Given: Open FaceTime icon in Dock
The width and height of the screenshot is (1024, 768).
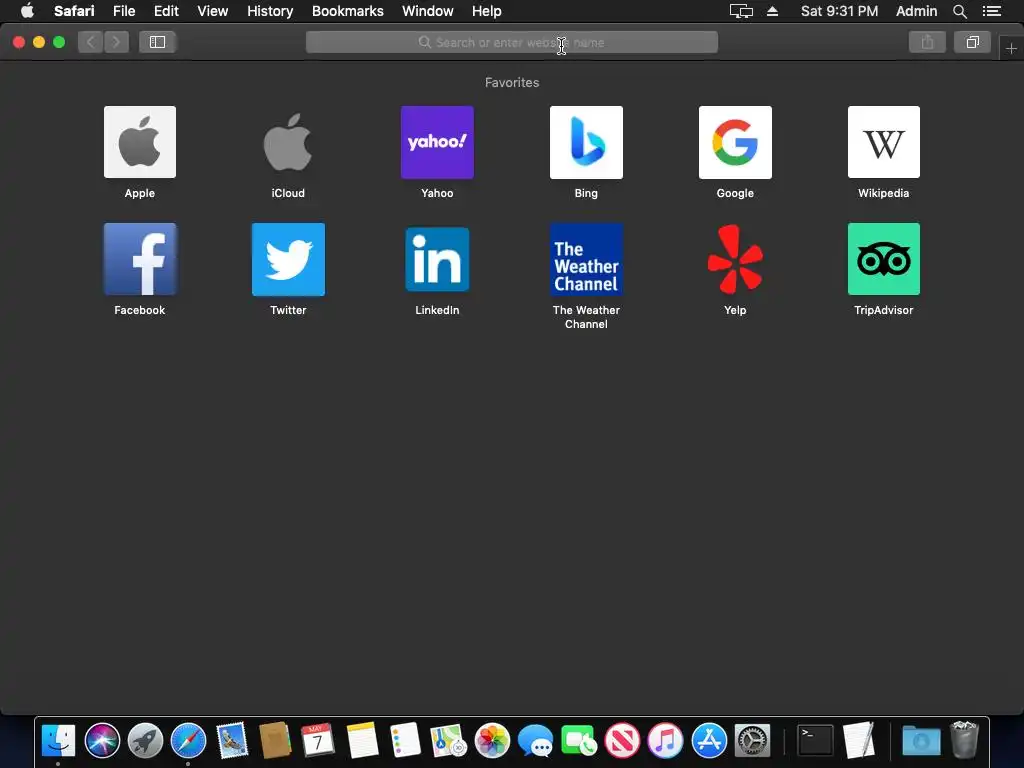Looking at the screenshot, I should point(579,741).
